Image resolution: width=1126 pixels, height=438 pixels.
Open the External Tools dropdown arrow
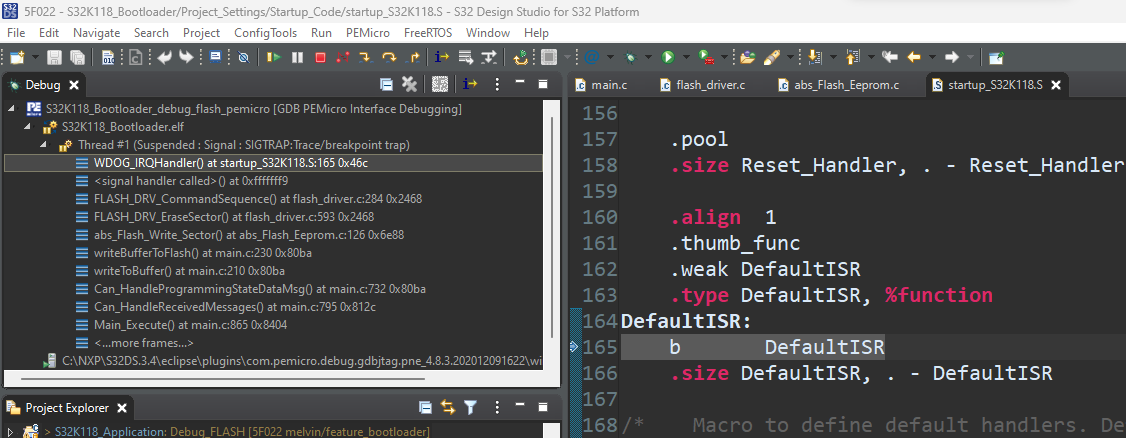click(725, 57)
